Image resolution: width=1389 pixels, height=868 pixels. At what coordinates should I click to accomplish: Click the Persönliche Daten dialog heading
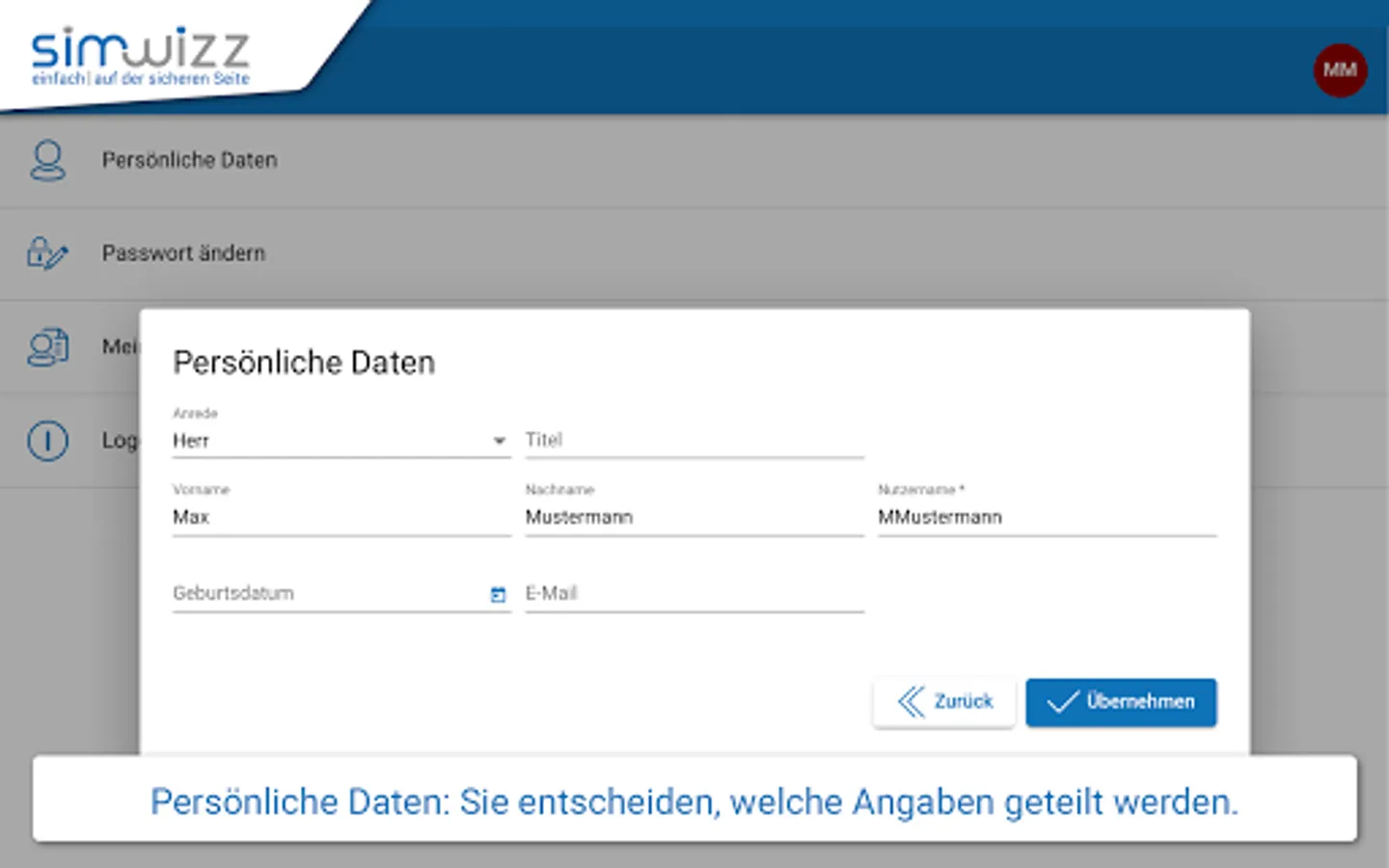[304, 363]
